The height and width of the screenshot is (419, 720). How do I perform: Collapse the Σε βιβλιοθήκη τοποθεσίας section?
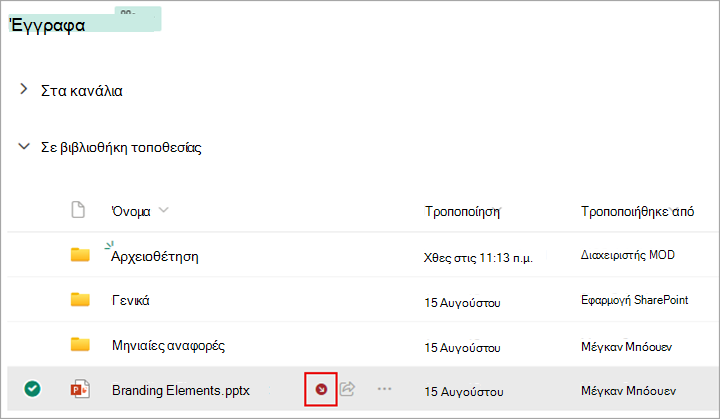24,147
